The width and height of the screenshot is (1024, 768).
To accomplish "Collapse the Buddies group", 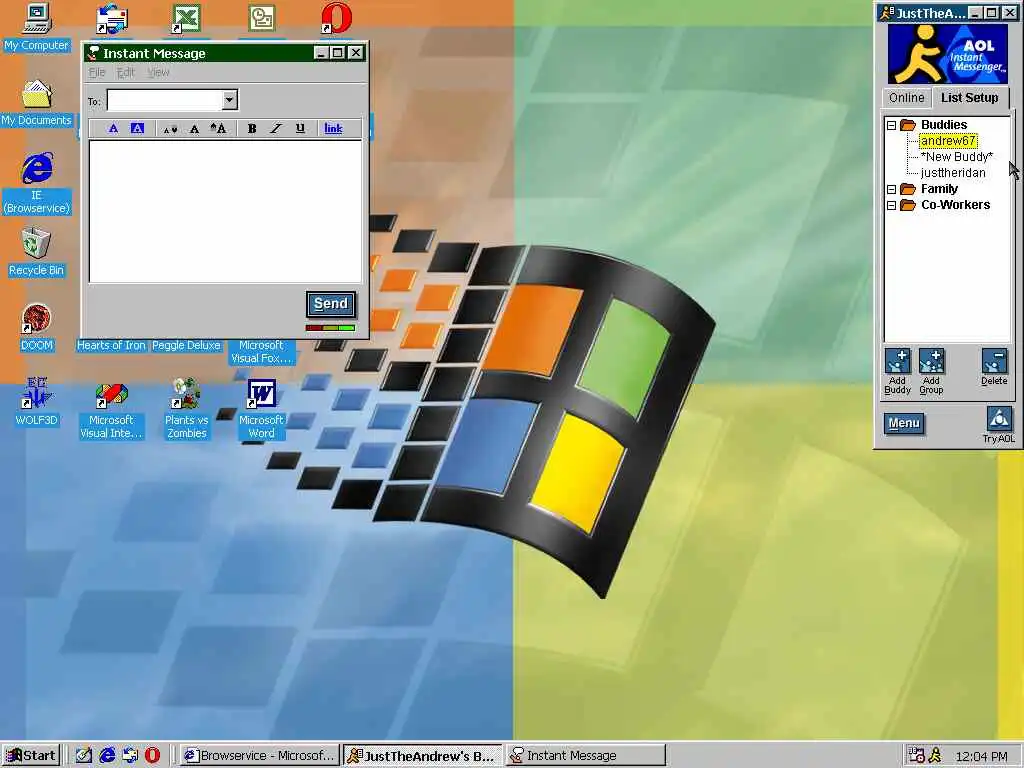I will [x=891, y=125].
